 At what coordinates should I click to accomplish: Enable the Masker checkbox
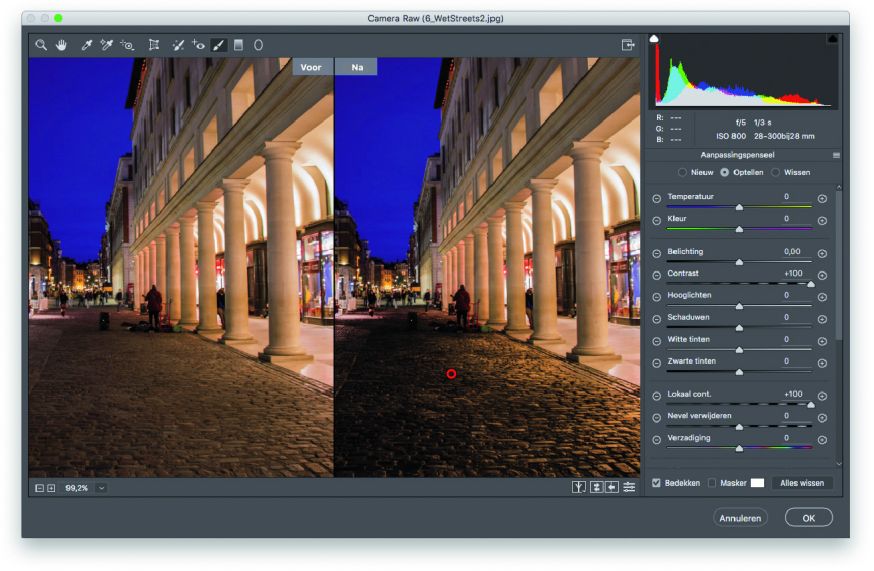click(712, 483)
